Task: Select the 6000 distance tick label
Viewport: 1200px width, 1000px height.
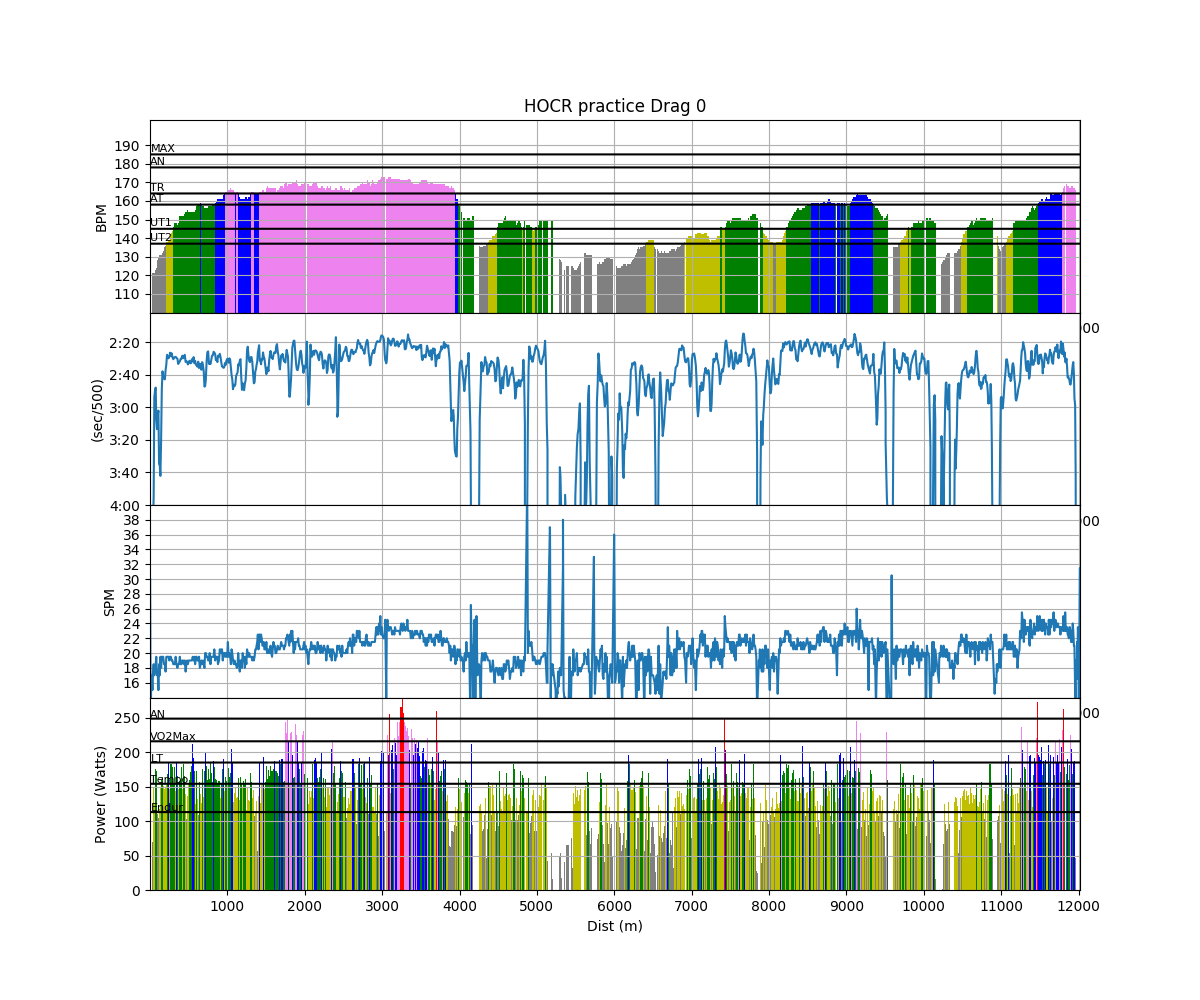Action: (614, 905)
